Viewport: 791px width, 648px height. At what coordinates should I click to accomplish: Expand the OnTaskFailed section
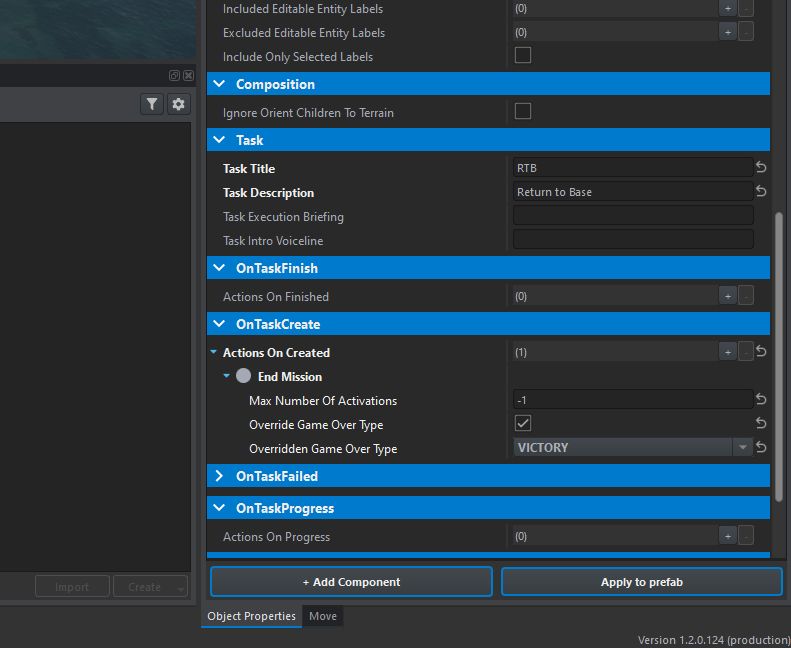220,476
